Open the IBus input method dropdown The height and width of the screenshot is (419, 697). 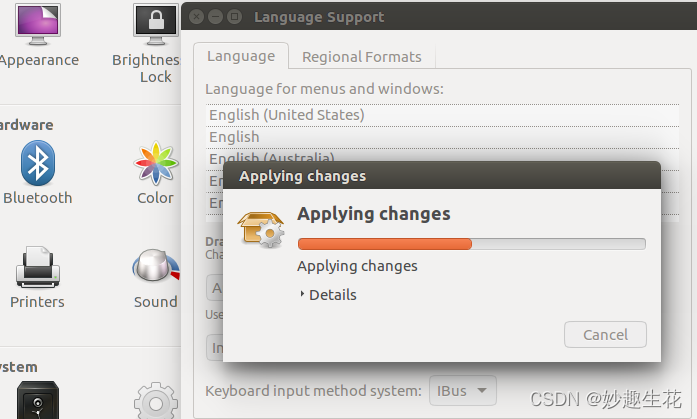462,389
